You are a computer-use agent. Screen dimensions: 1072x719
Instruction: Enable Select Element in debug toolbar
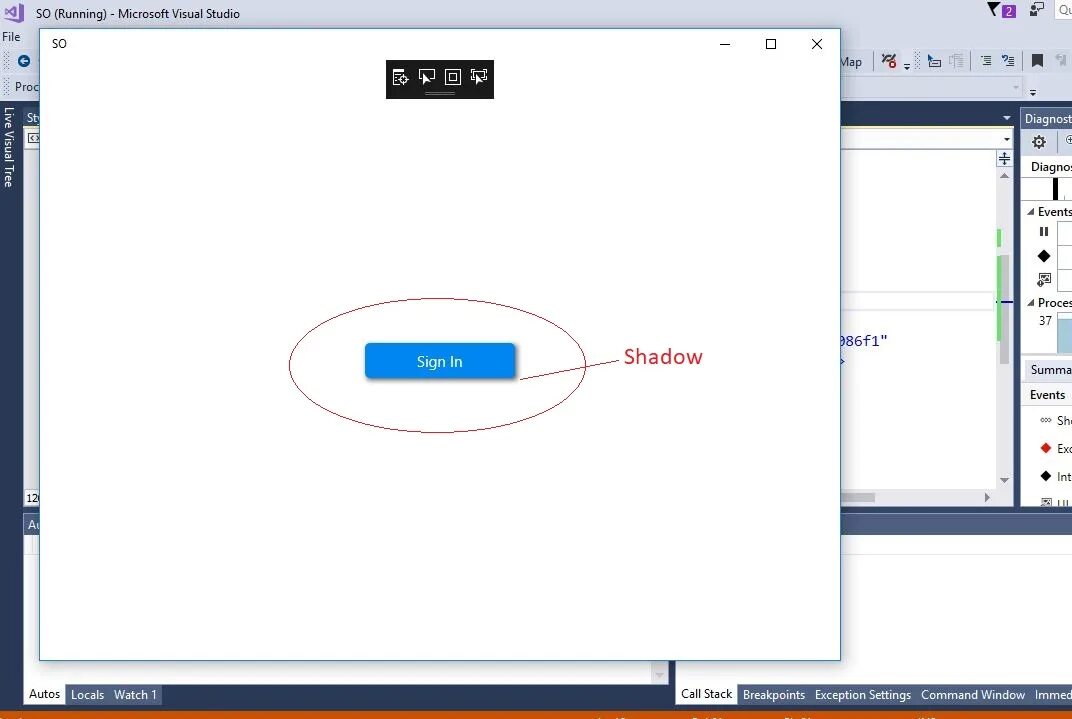pos(427,77)
